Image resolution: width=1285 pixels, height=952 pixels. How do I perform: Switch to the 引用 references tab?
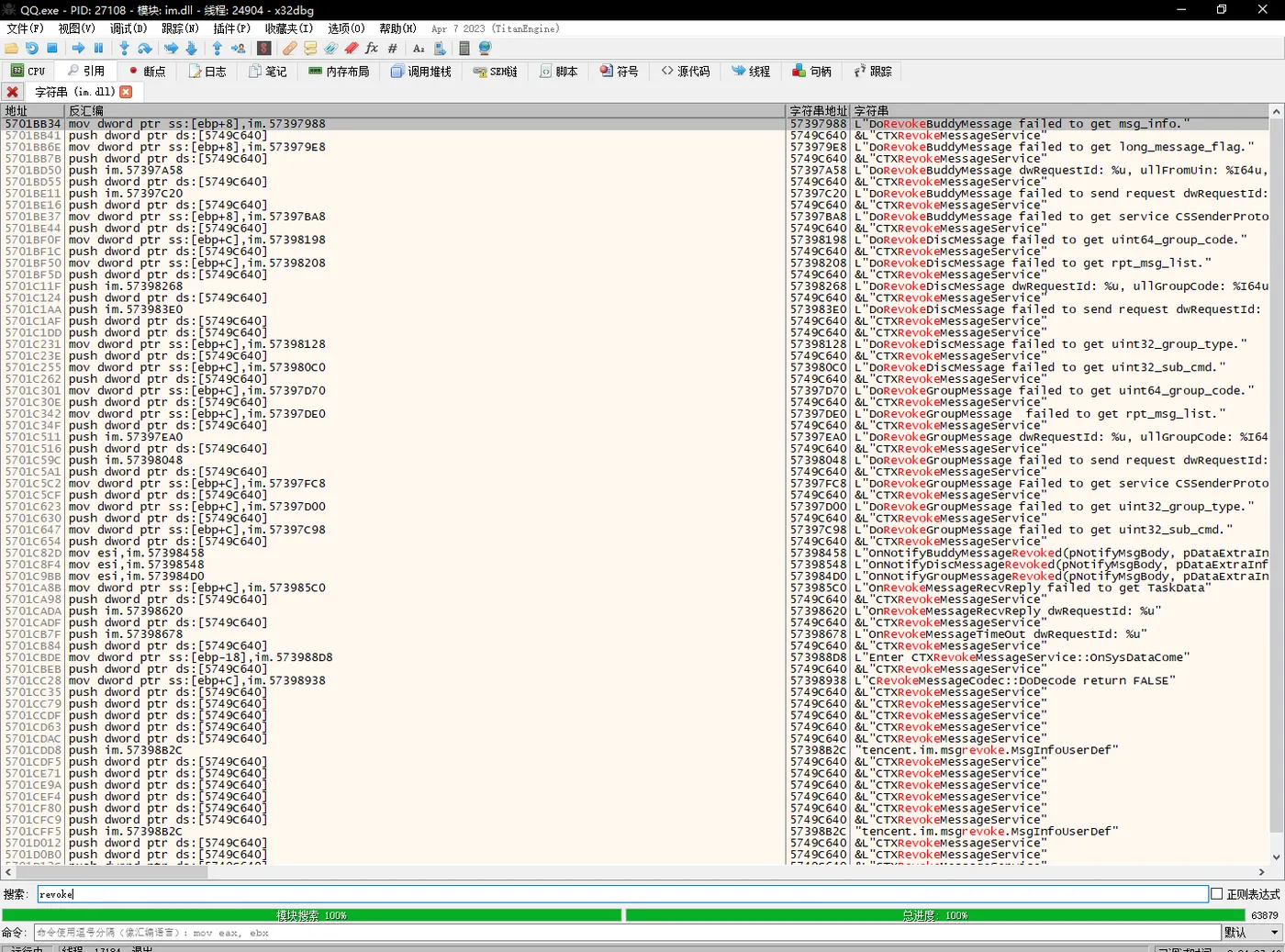(x=86, y=71)
